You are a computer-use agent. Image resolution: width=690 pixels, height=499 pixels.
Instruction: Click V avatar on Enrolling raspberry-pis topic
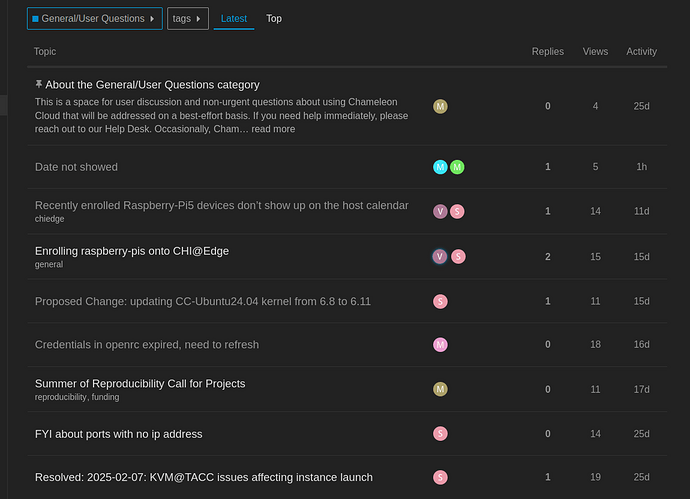[440, 257]
